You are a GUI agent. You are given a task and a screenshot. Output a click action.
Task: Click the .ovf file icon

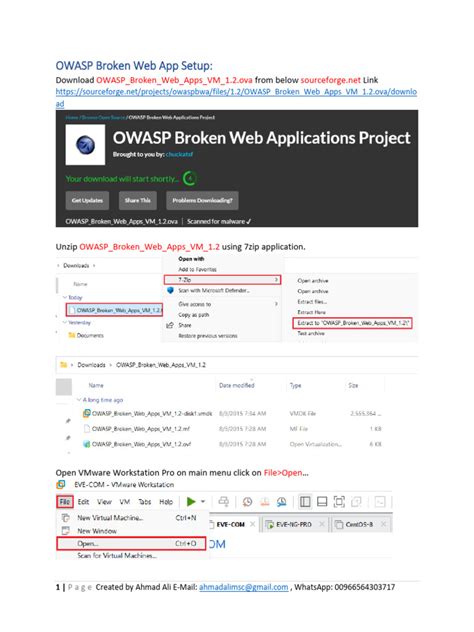coord(86,444)
